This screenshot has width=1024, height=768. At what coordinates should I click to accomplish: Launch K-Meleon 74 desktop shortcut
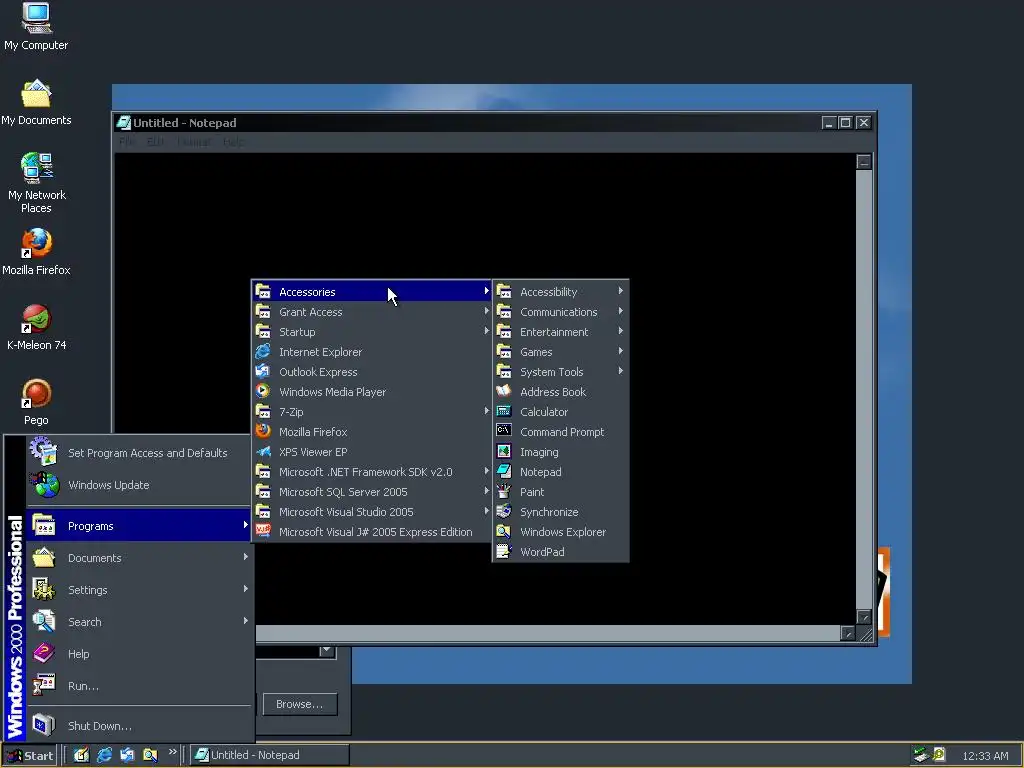[36, 327]
